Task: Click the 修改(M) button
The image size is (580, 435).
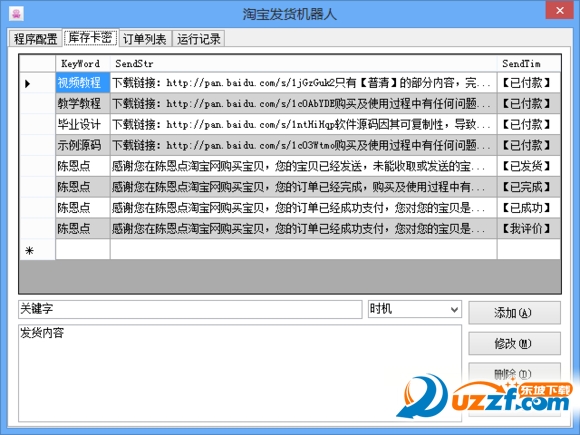Action: click(515, 344)
